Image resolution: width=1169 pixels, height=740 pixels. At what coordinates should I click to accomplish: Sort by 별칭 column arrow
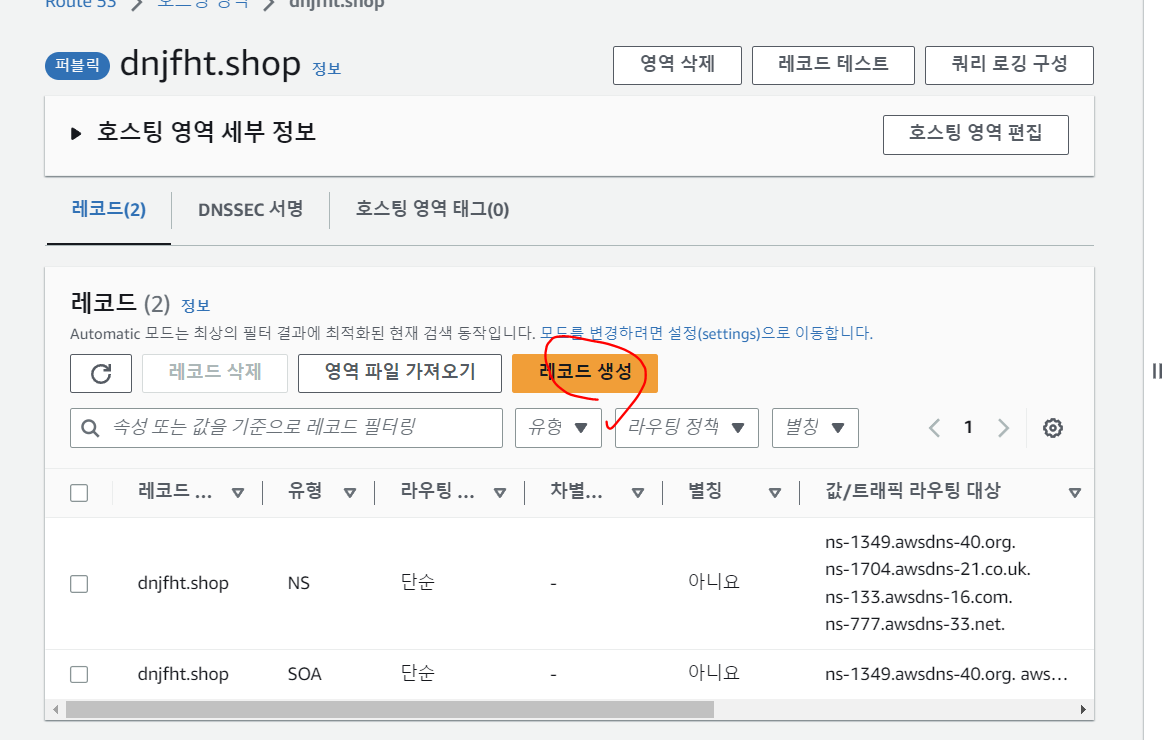click(x=775, y=493)
